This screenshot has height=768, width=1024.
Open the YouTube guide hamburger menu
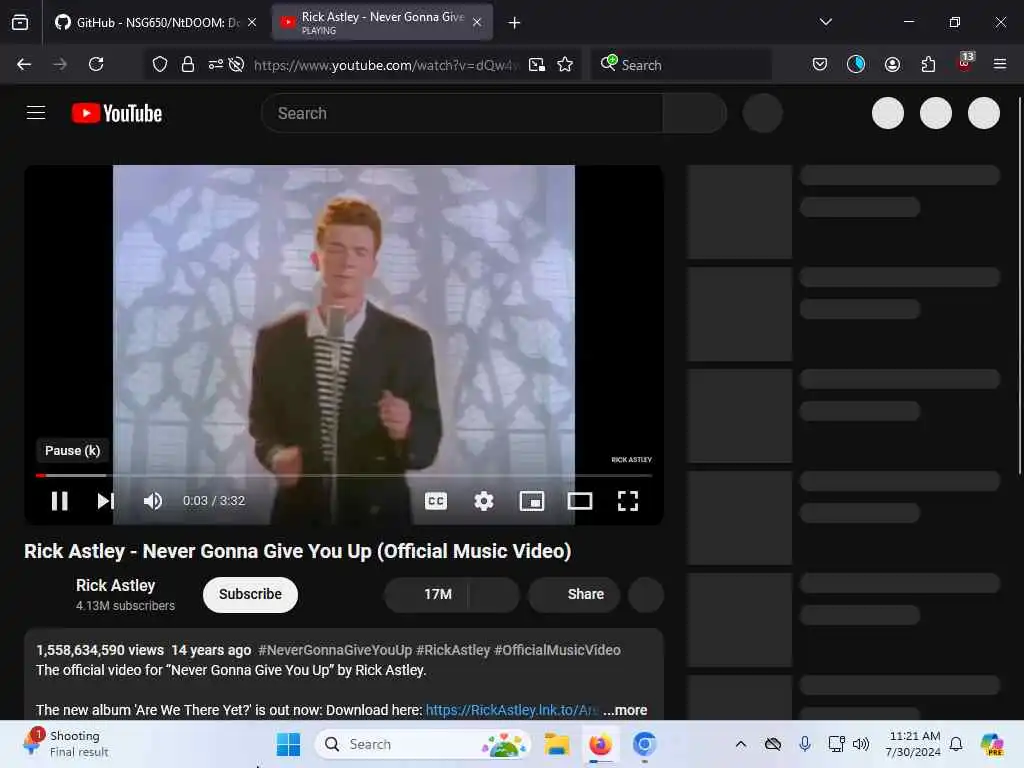pyautogui.click(x=36, y=113)
